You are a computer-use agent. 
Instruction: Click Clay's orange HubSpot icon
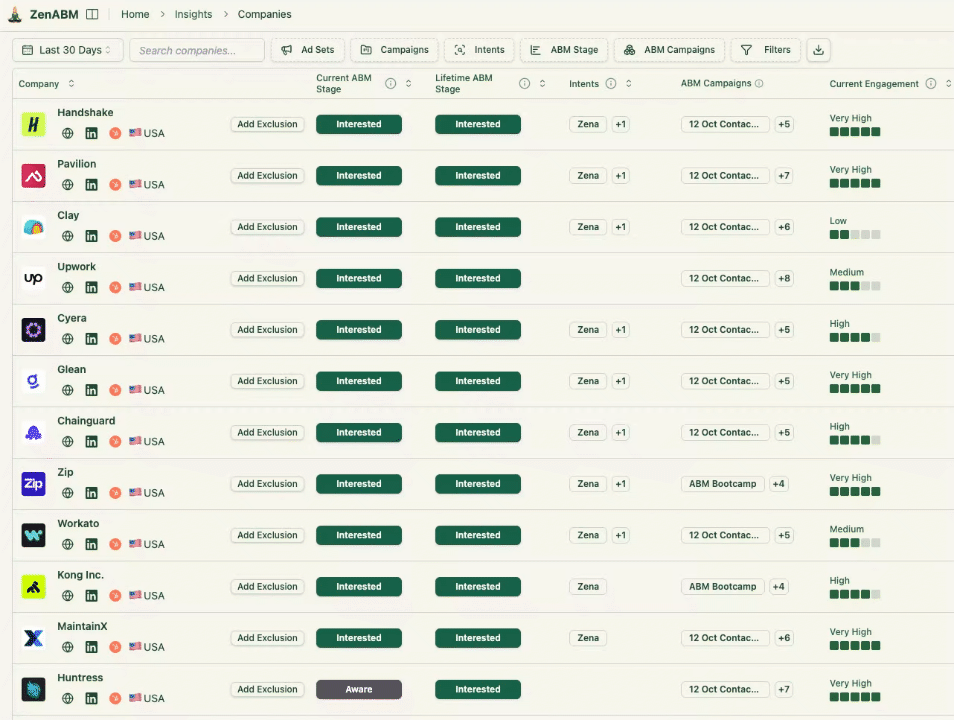(x=115, y=236)
